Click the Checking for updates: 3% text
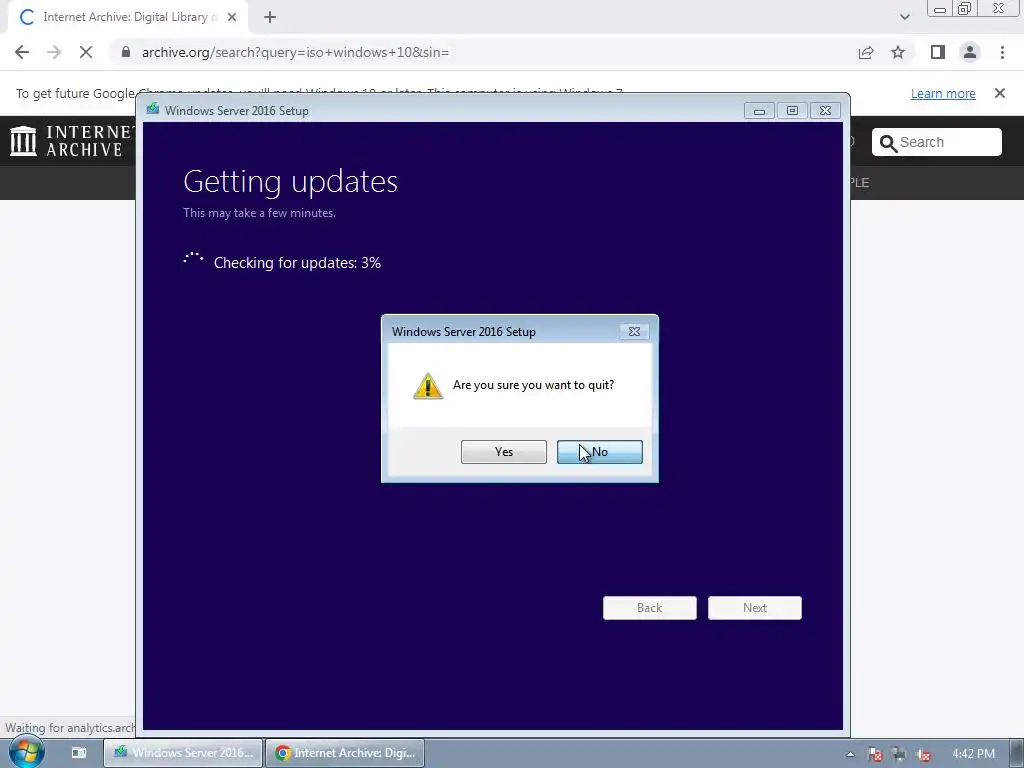The width and height of the screenshot is (1024, 768). click(x=297, y=263)
